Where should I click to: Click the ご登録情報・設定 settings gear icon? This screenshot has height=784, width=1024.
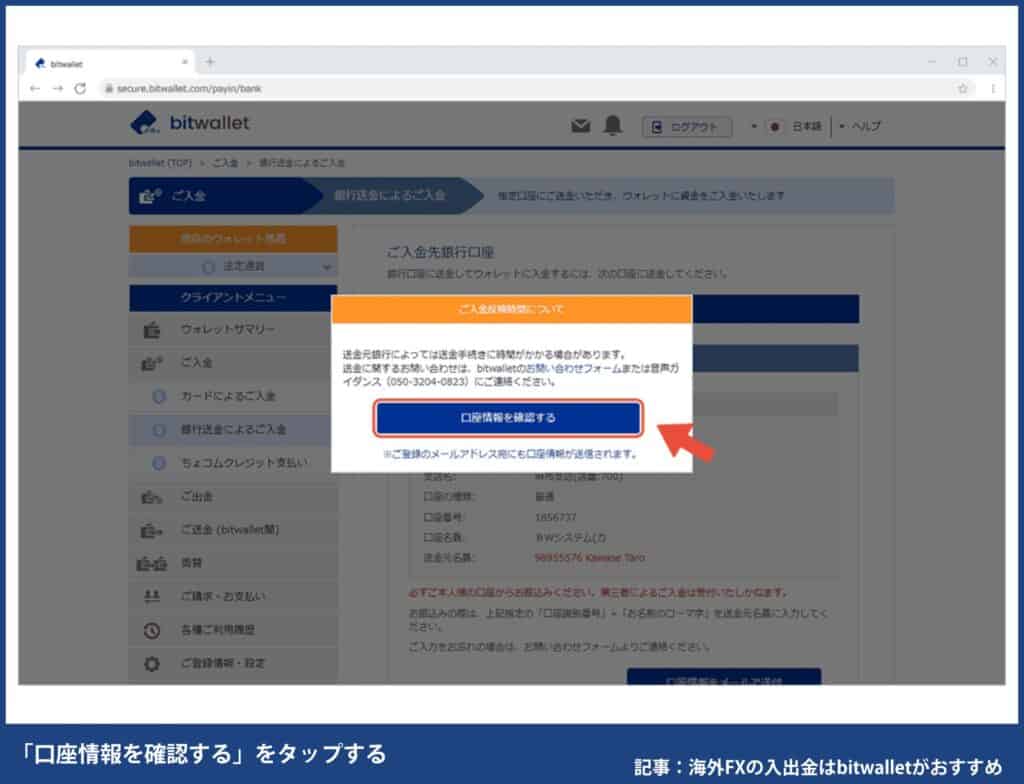point(152,663)
